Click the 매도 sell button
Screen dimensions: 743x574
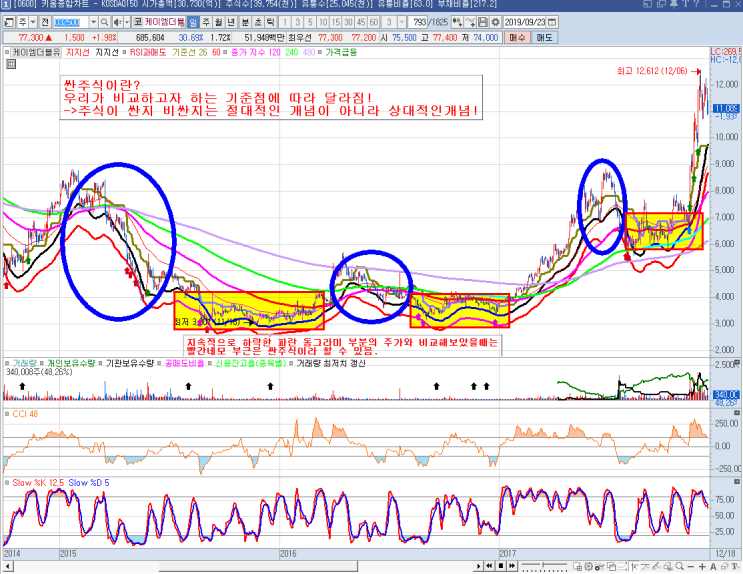(544, 37)
